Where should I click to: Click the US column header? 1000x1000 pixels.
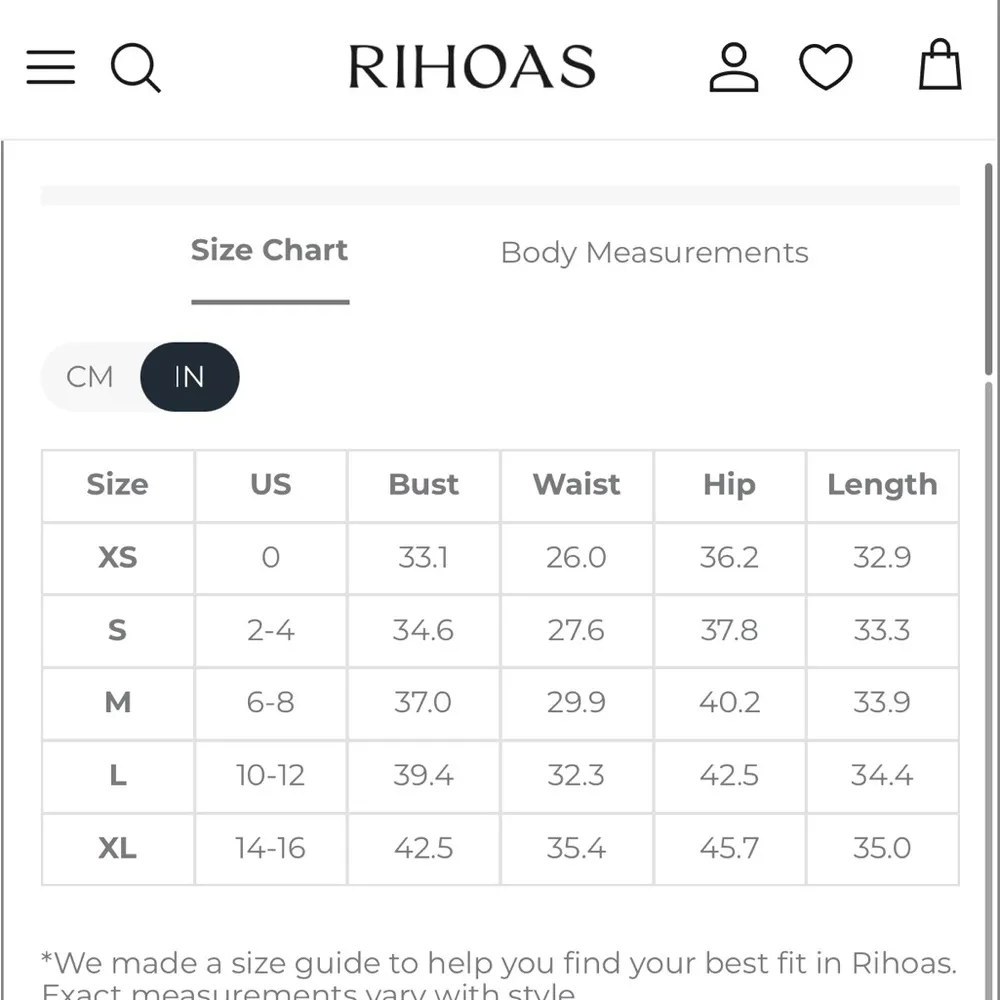270,485
